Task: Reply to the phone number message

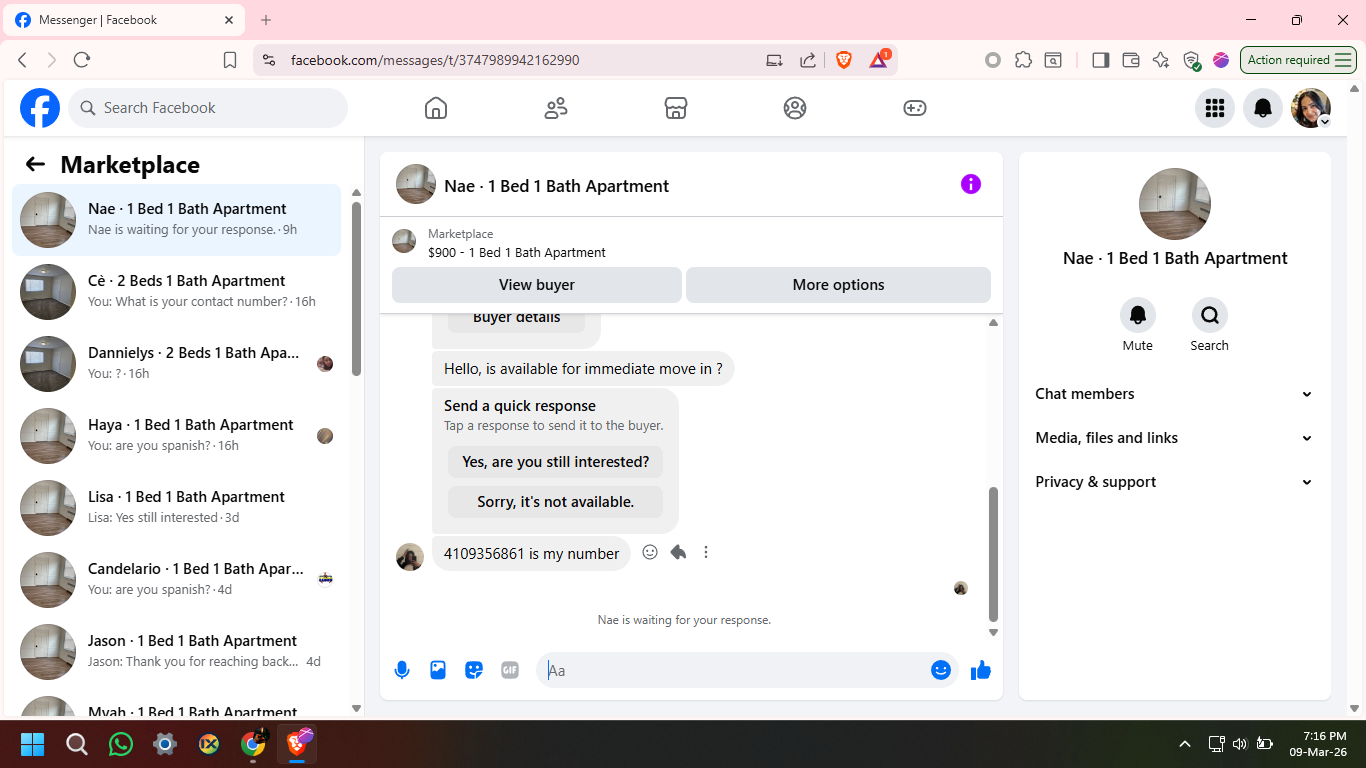Action: click(678, 552)
